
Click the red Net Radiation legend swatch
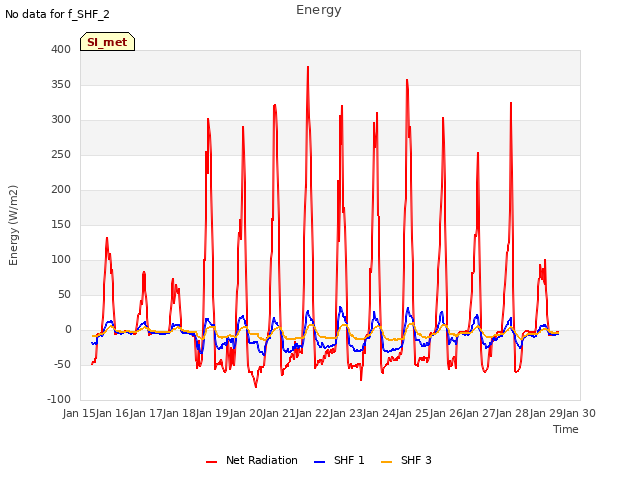pyautogui.click(x=211, y=461)
